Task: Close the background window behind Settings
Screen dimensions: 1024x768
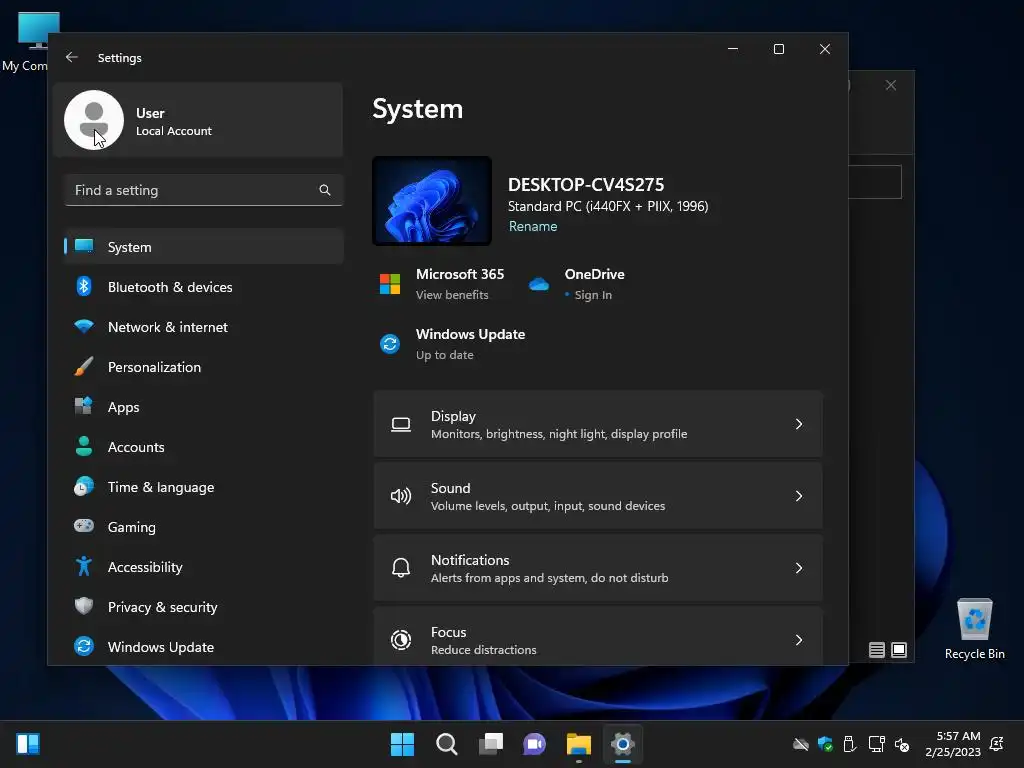Action: coord(891,86)
